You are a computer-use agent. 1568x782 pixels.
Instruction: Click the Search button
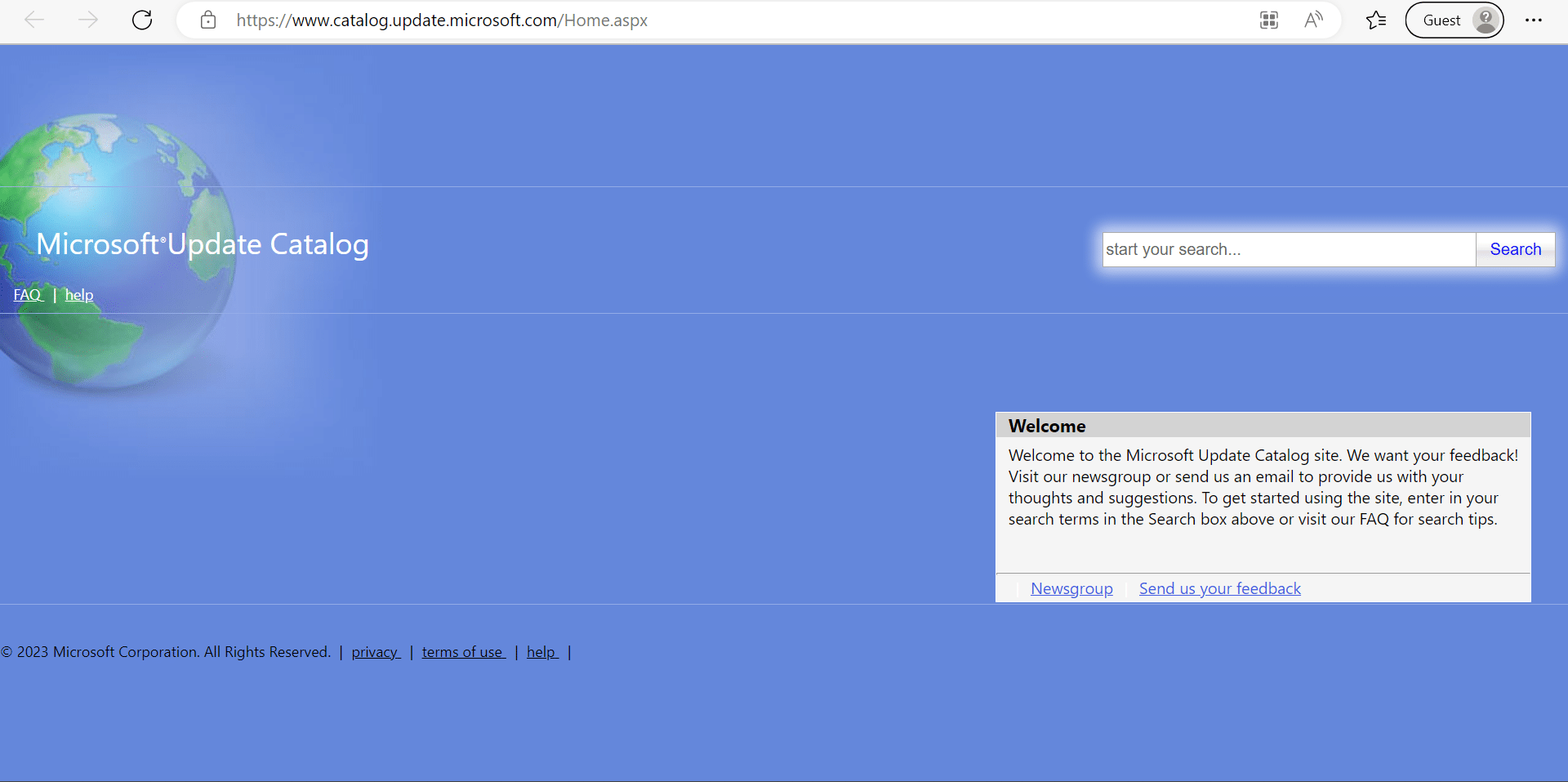point(1516,249)
